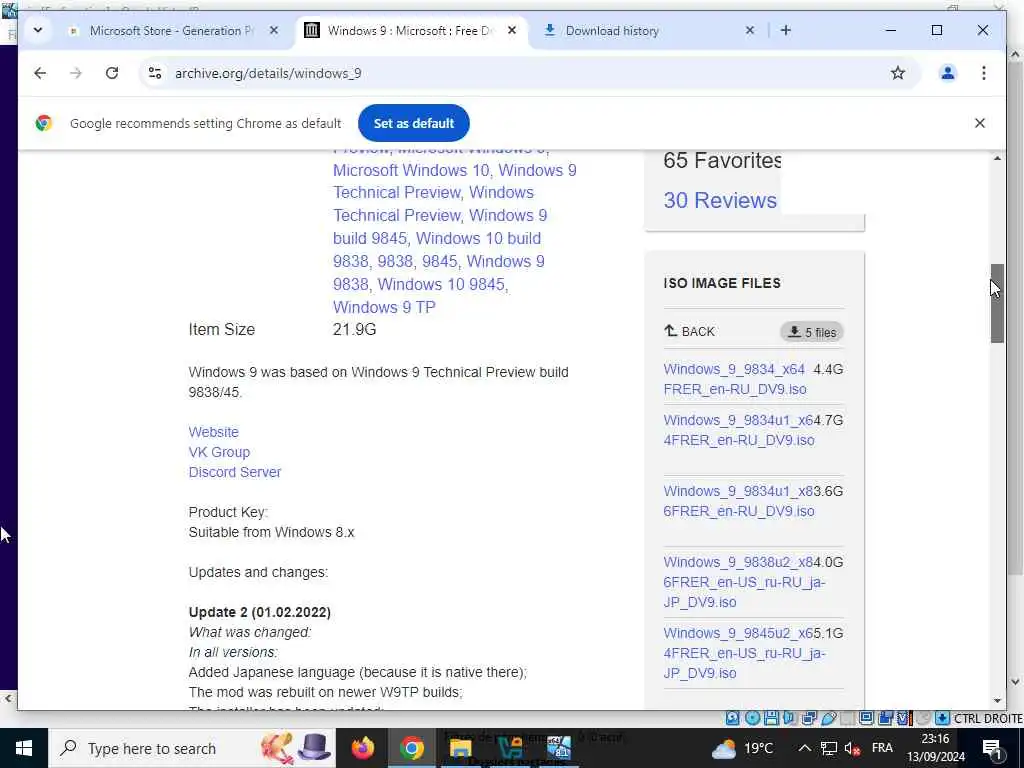This screenshot has height=768, width=1024.
Task: Close the Download history tab
Action: [750, 31]
